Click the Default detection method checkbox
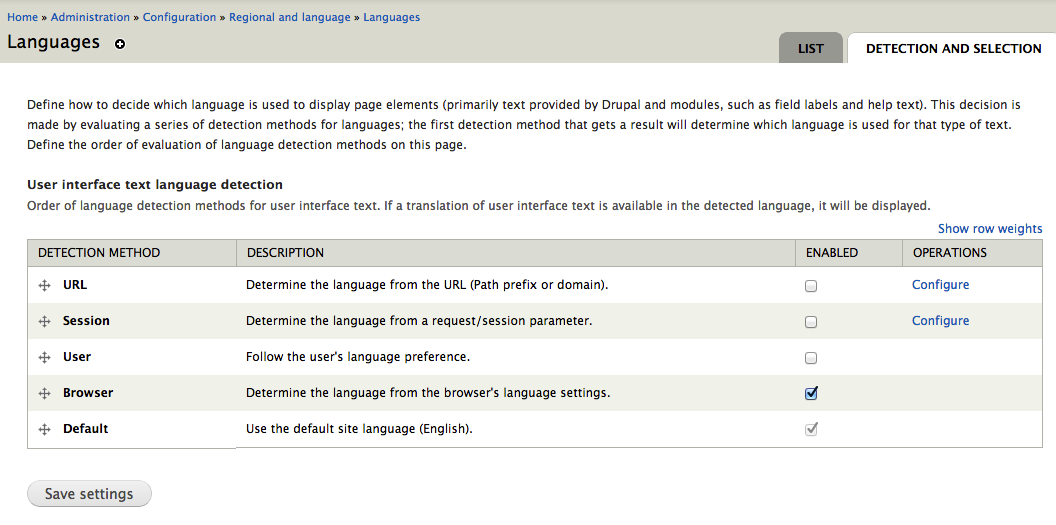 point(811,429)
